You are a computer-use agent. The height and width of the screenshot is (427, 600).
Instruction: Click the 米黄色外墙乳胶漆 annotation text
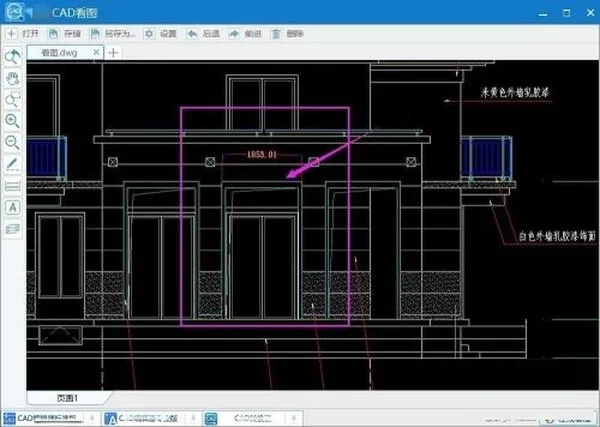click(x=515, y=92)
